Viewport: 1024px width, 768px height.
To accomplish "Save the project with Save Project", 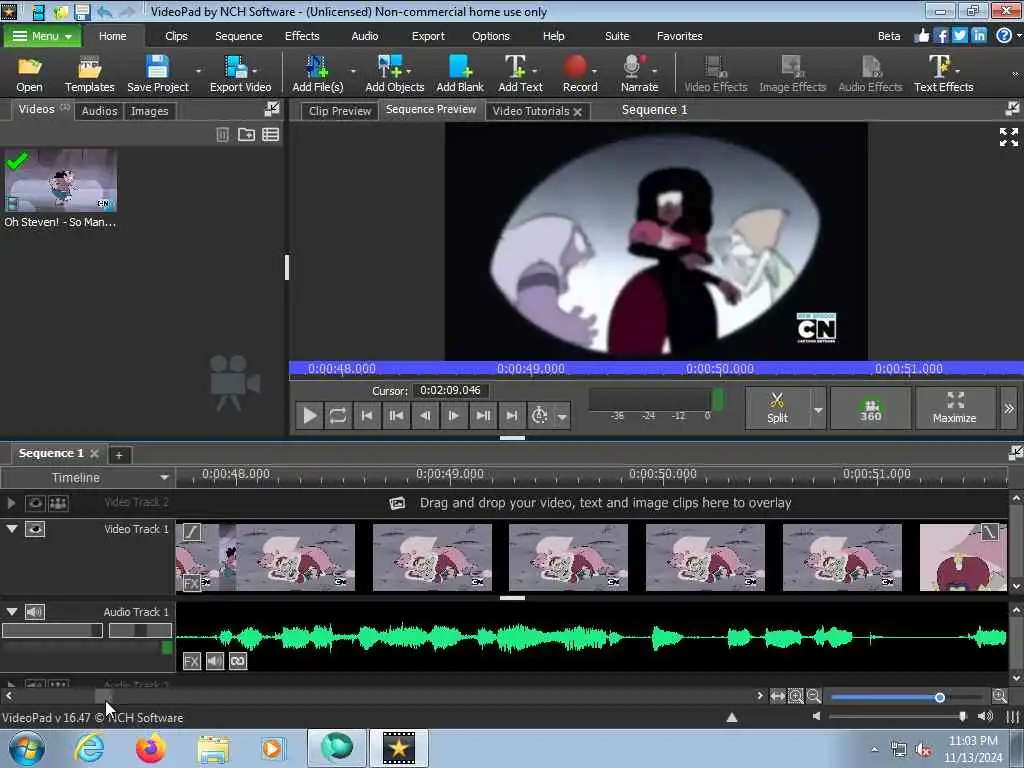I will coord(157,74).
